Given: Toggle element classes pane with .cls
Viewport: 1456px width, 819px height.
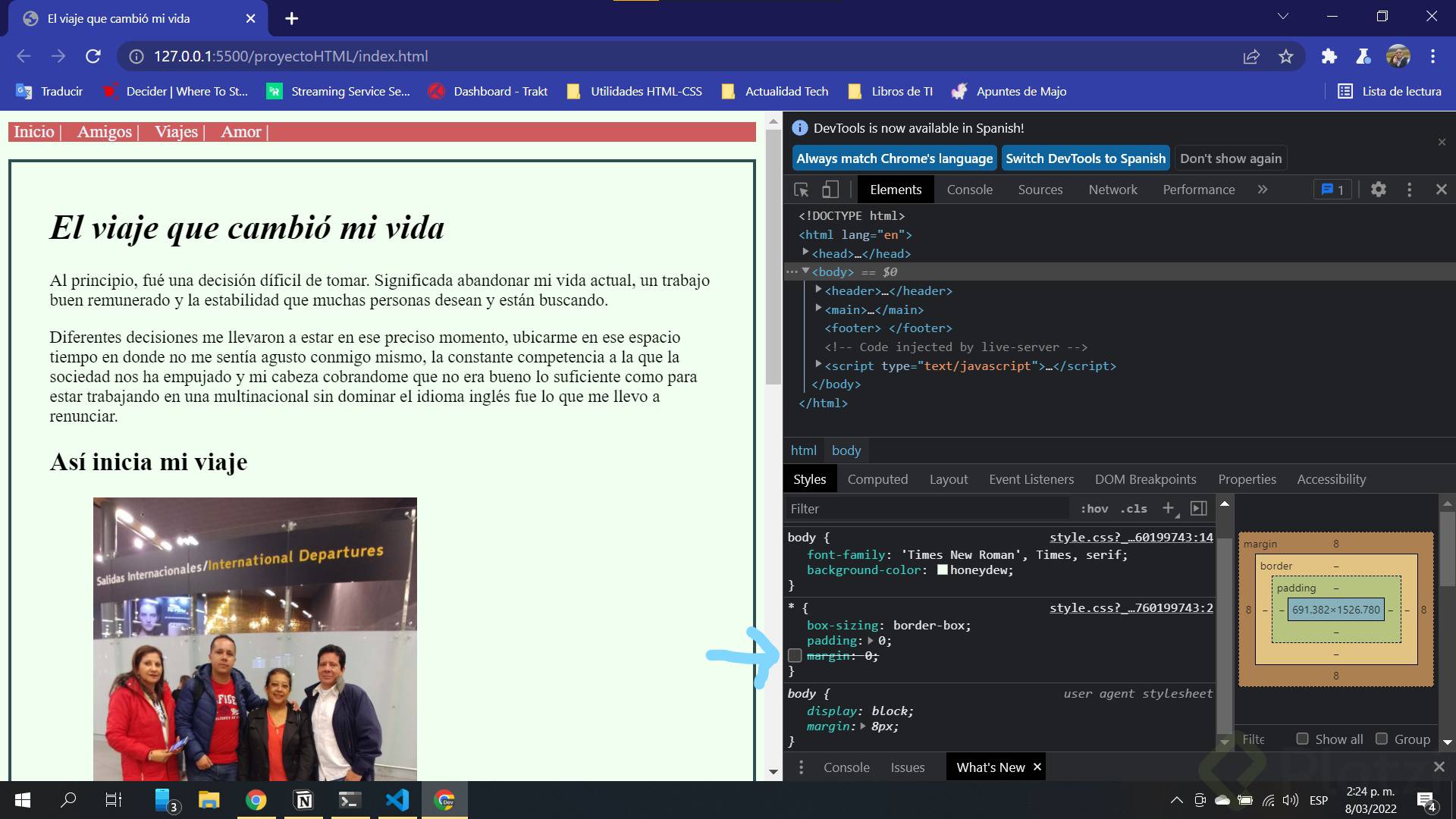Looking at the screenshot, I should point(1134,509).
